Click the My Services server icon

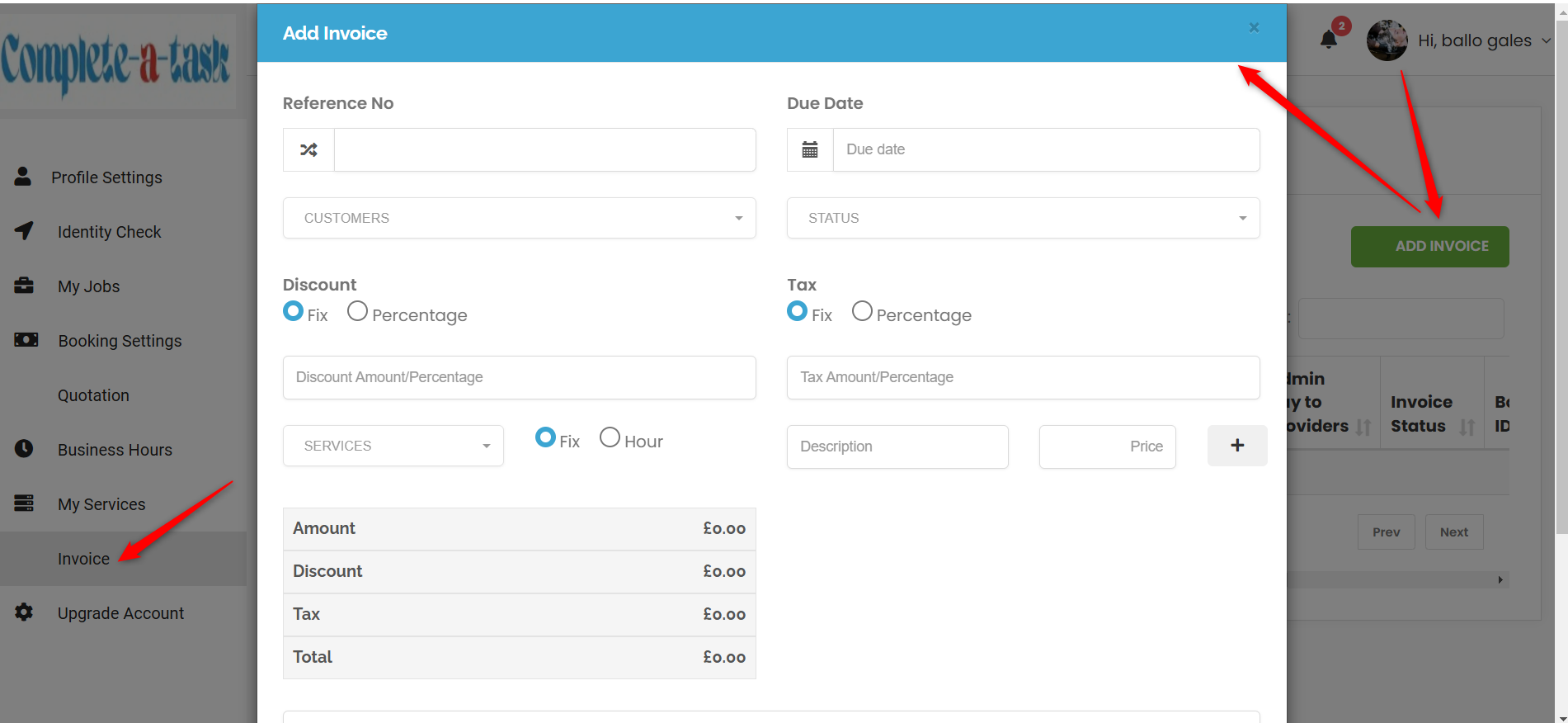pos(24,503)
